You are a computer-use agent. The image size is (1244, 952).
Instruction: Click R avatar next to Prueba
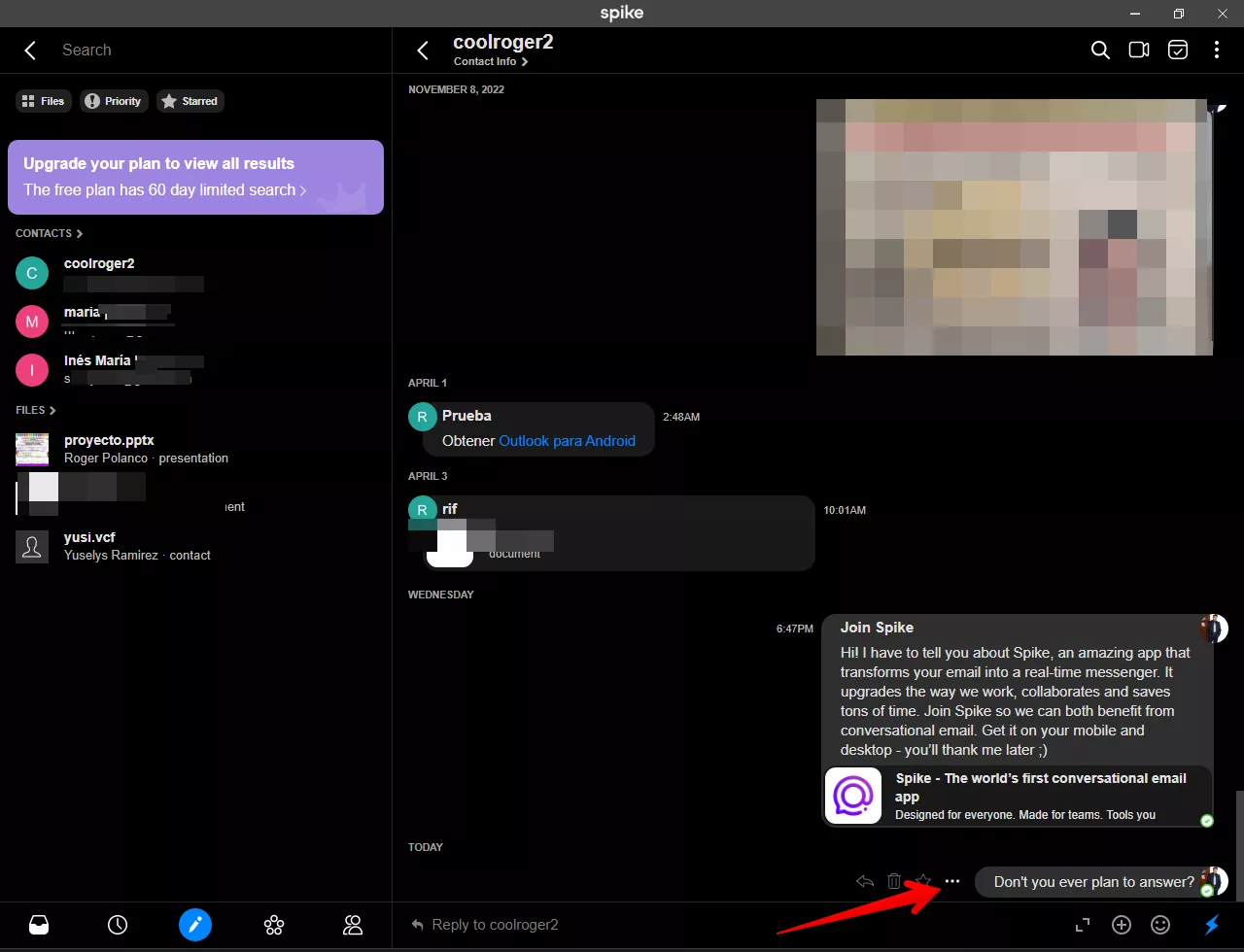(422, 417)
